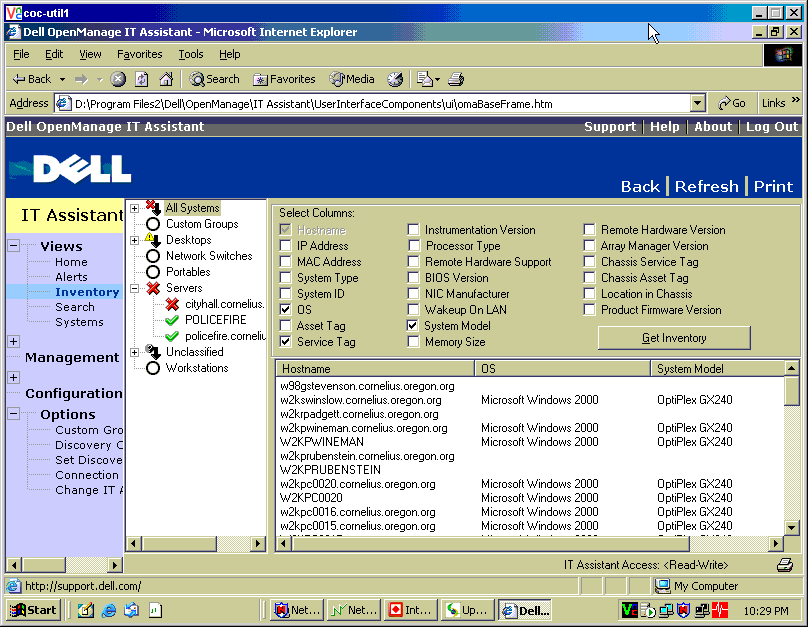Image resolution: width=808 pixels, height=627 pixels.
Task: Collapse the Views section
Action: click(14, 246)
